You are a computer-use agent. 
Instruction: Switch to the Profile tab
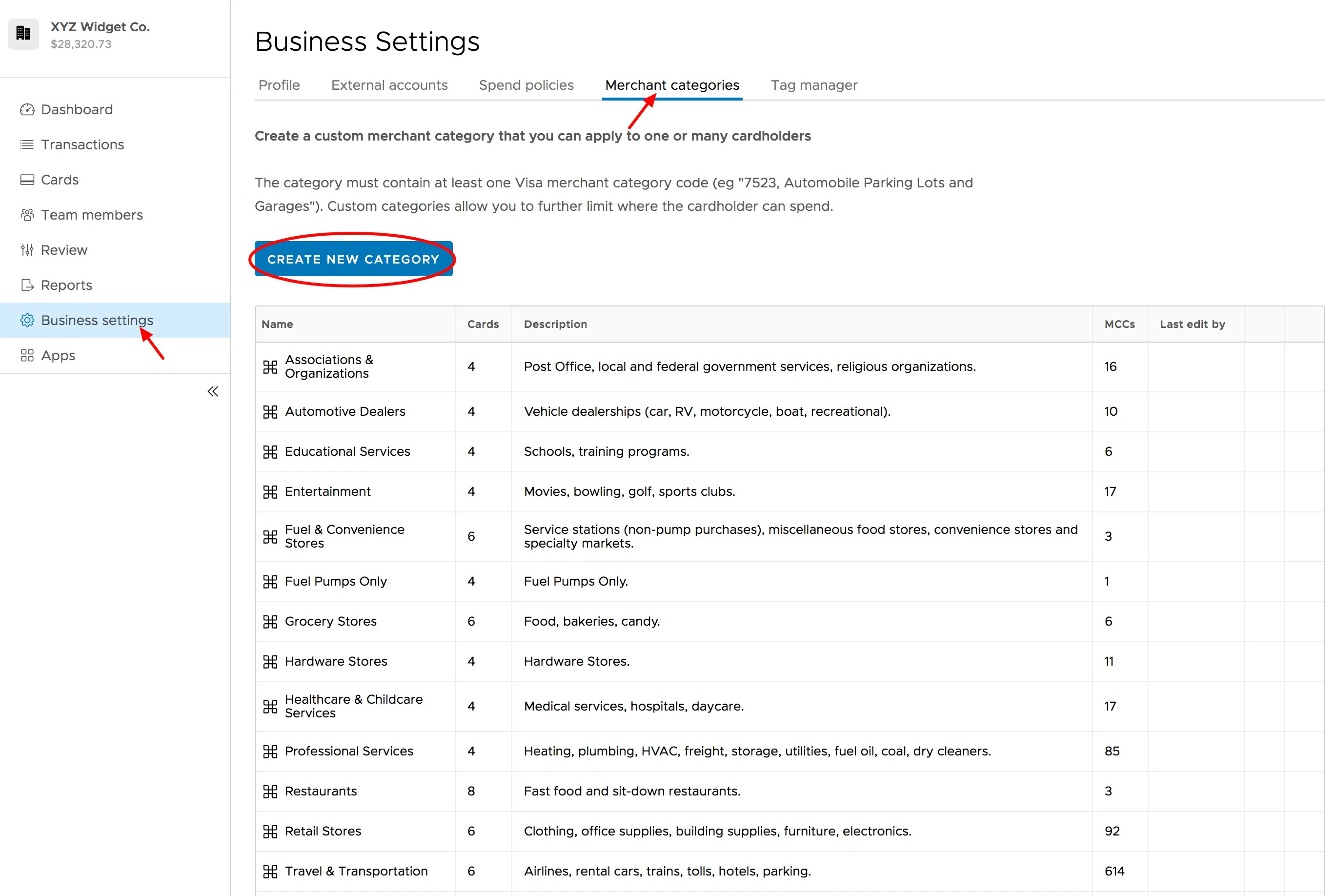(279, 85)
